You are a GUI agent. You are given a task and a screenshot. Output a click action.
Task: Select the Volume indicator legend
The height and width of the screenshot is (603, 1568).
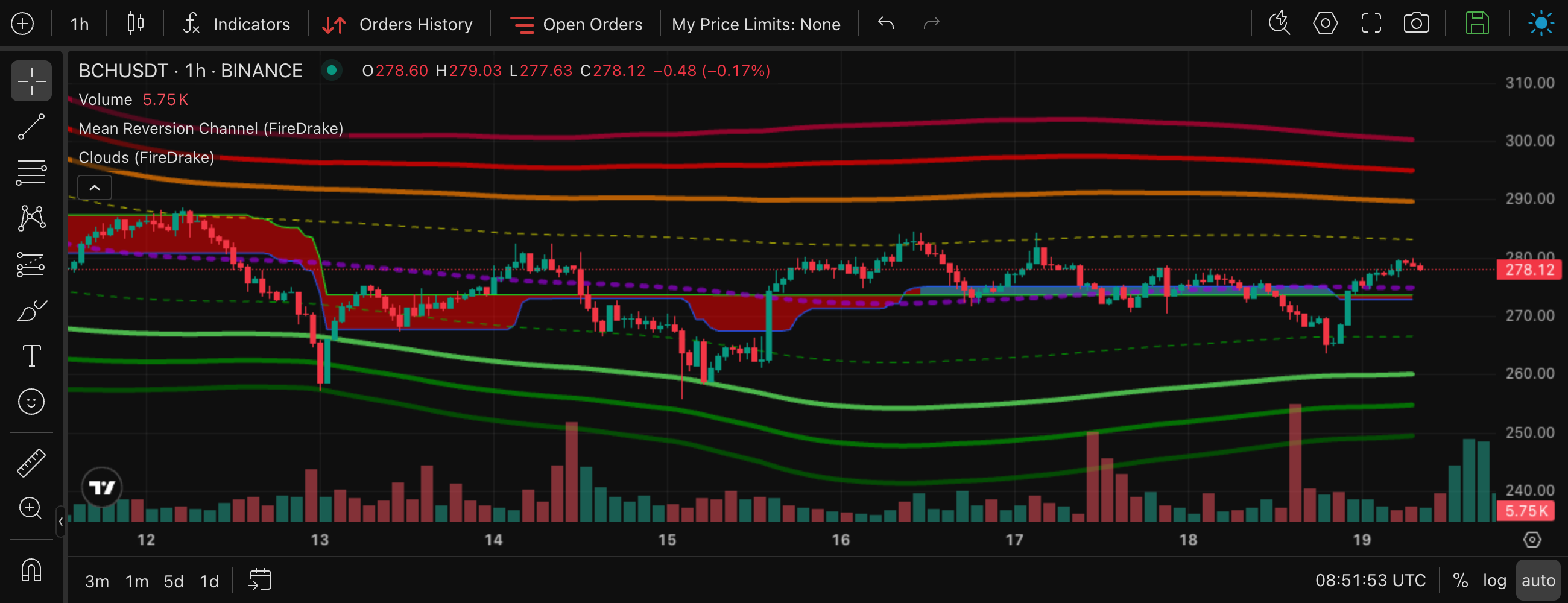point(106,99)
